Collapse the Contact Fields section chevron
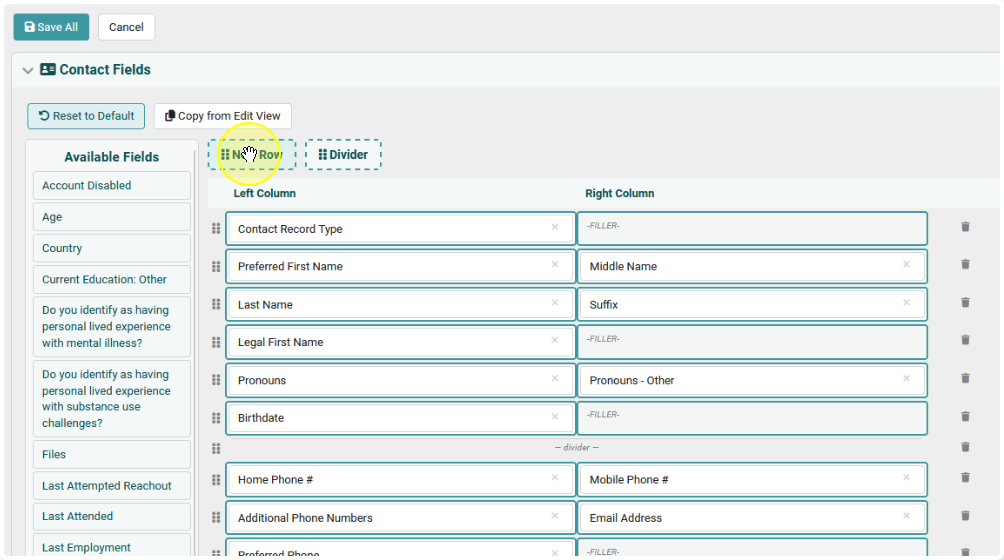1004x560 pixels. [28, 70]
